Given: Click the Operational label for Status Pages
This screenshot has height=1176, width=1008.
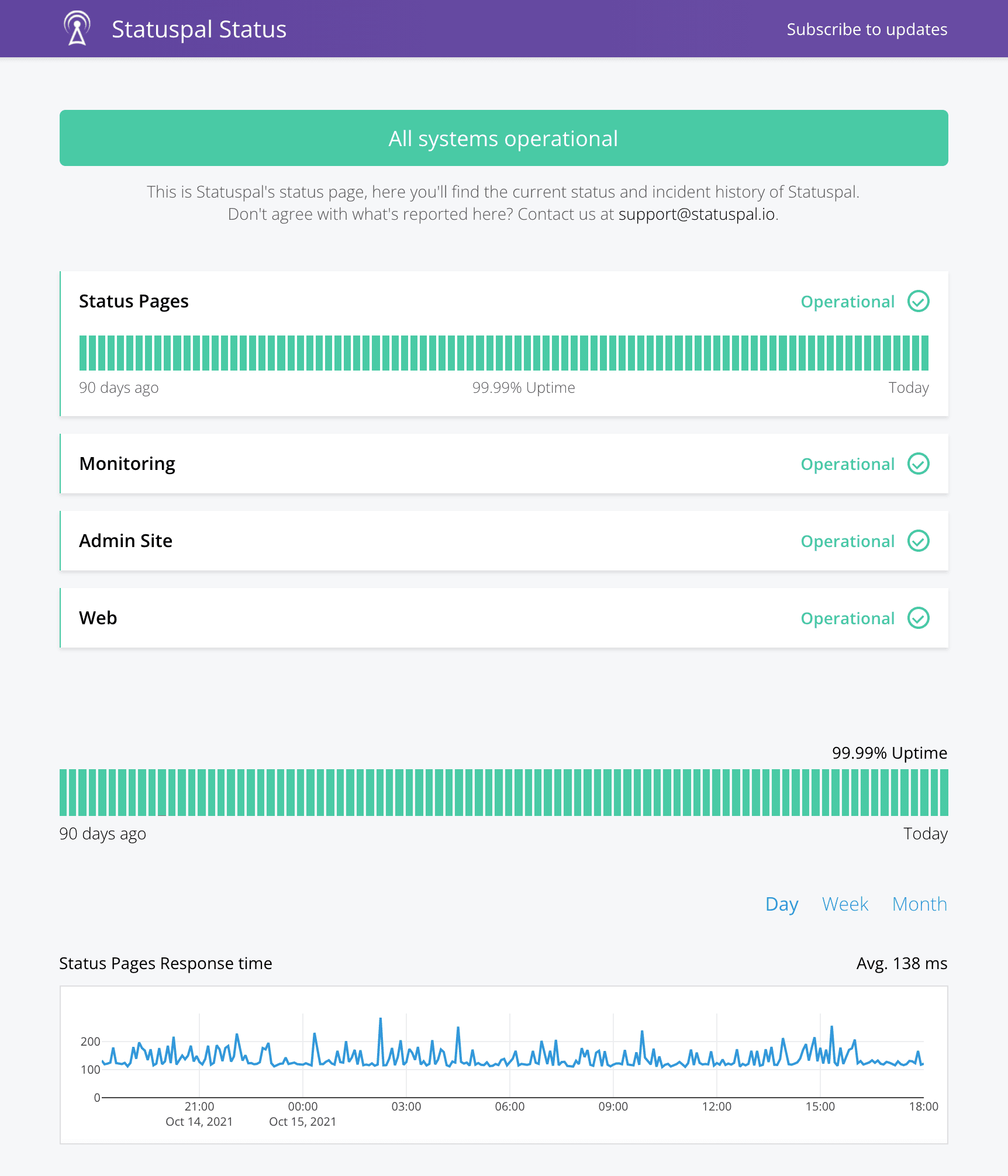Looking at the screenshot, I should pos(847,302).
